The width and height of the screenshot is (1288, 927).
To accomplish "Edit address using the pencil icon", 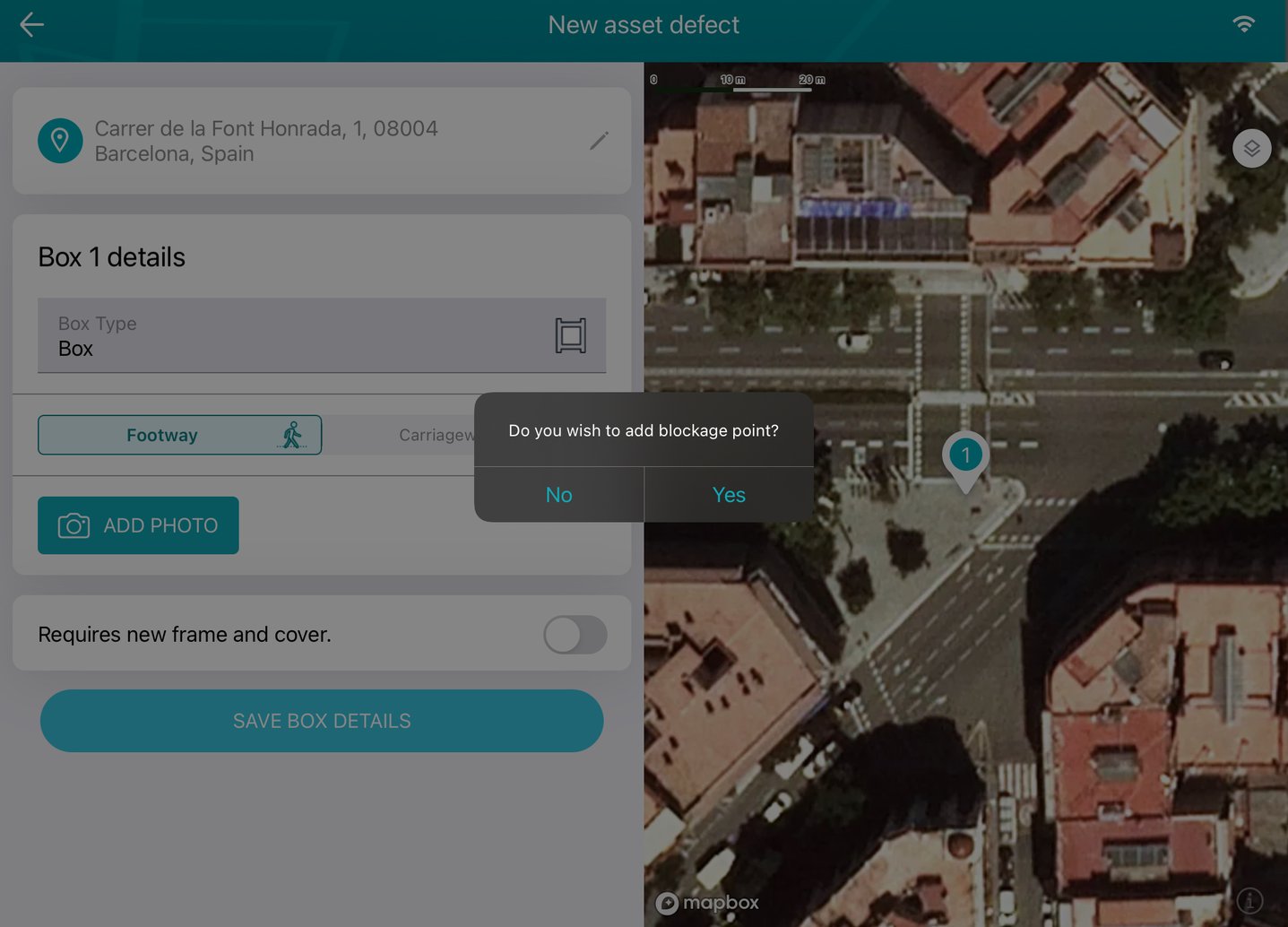I will coord(599,141).
